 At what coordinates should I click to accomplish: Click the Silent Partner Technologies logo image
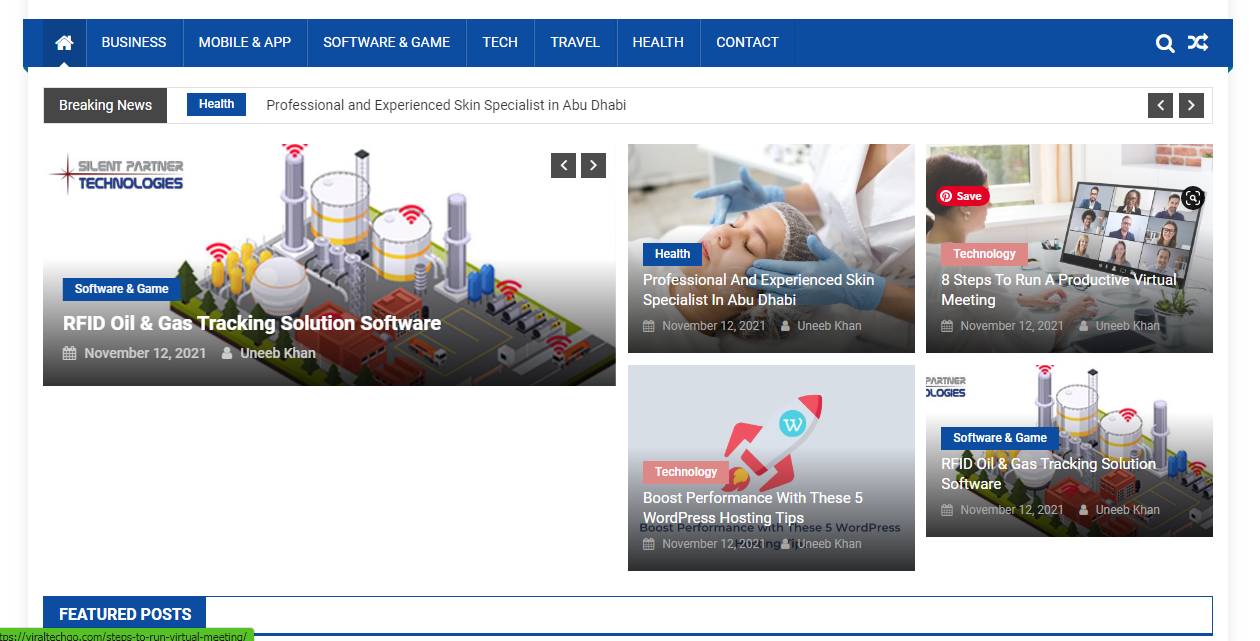[x=118, y=174]
